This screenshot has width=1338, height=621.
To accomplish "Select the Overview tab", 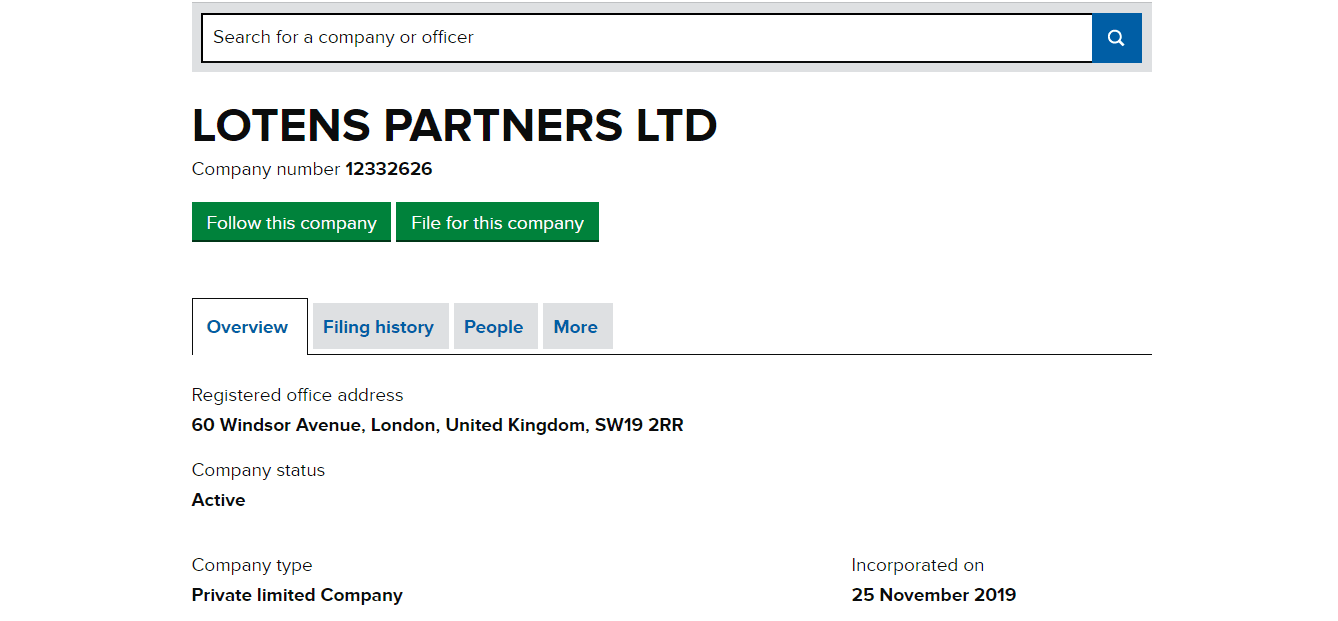I will (248, 327).
